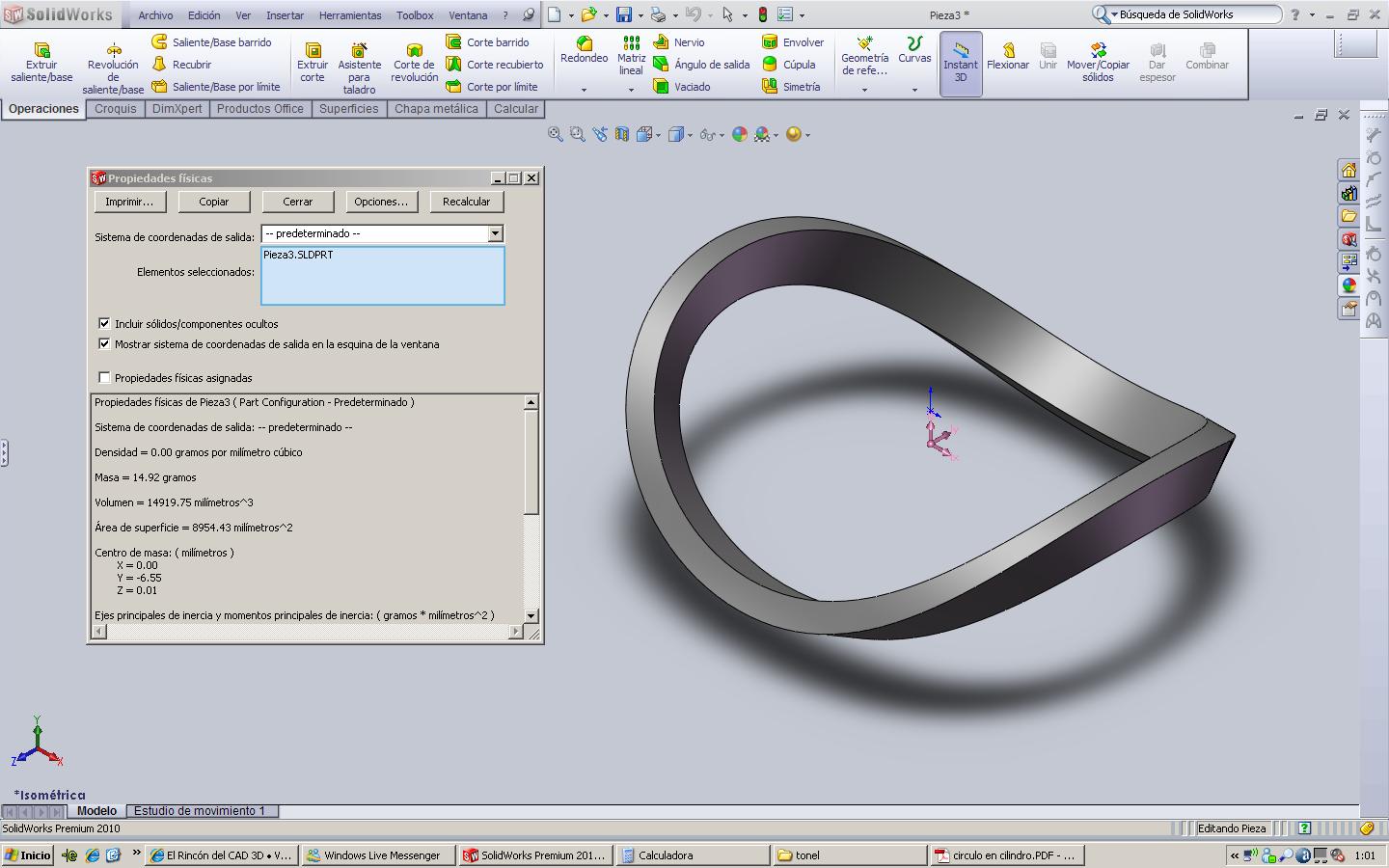Select the Corte de revolución tool
Screen dimensions: 1389x868
[414, 62]
